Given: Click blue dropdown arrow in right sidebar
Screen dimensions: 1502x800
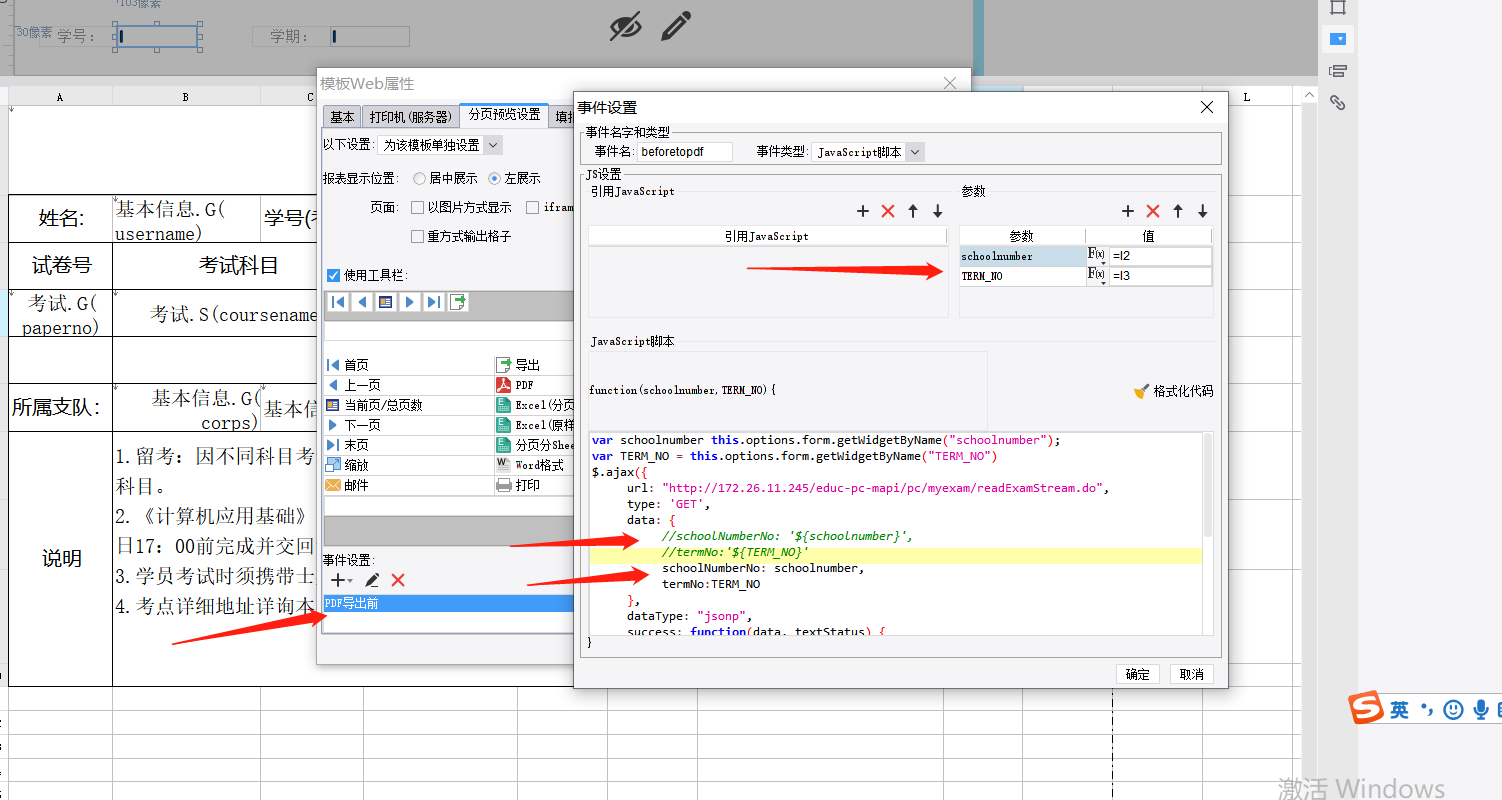Looking at the screenshot, I should click(x=1338, y=39).
